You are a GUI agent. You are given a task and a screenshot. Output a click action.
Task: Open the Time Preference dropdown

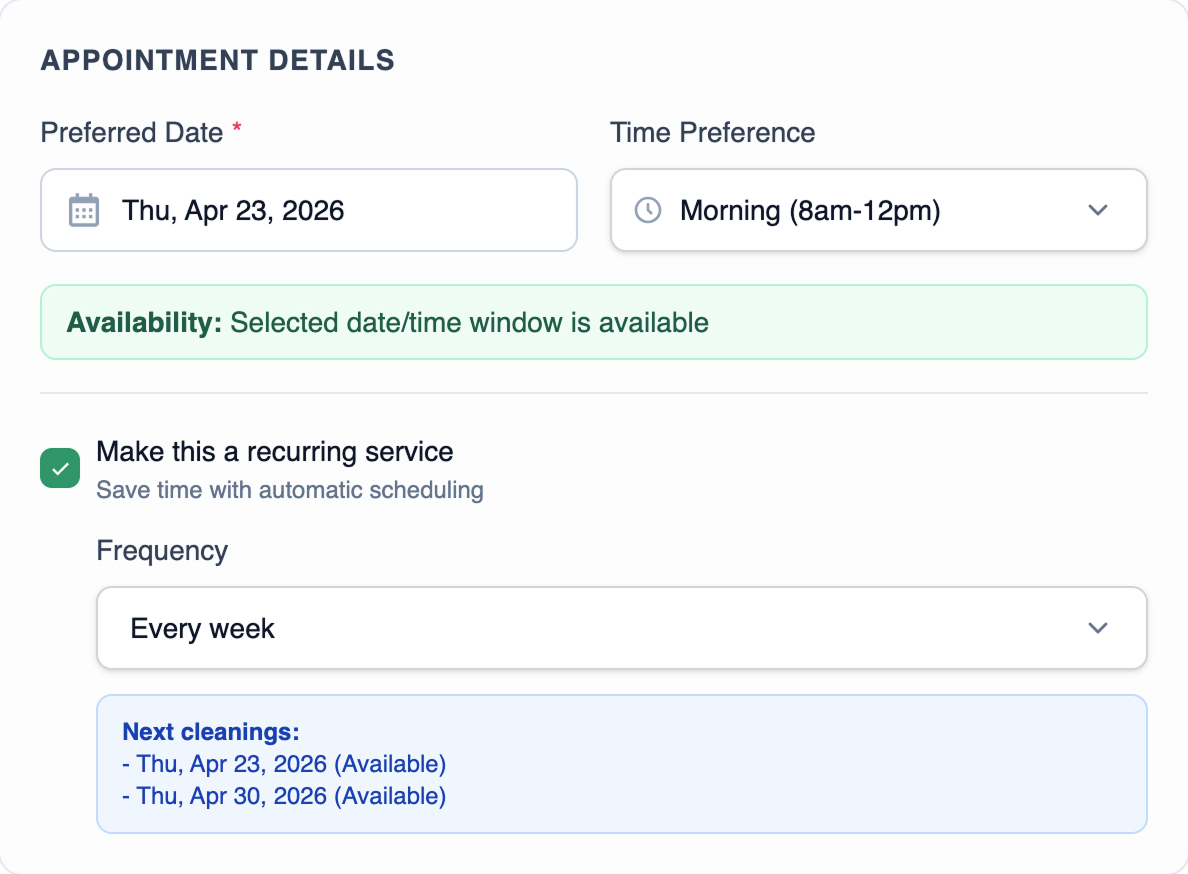[x=878, y=210]
